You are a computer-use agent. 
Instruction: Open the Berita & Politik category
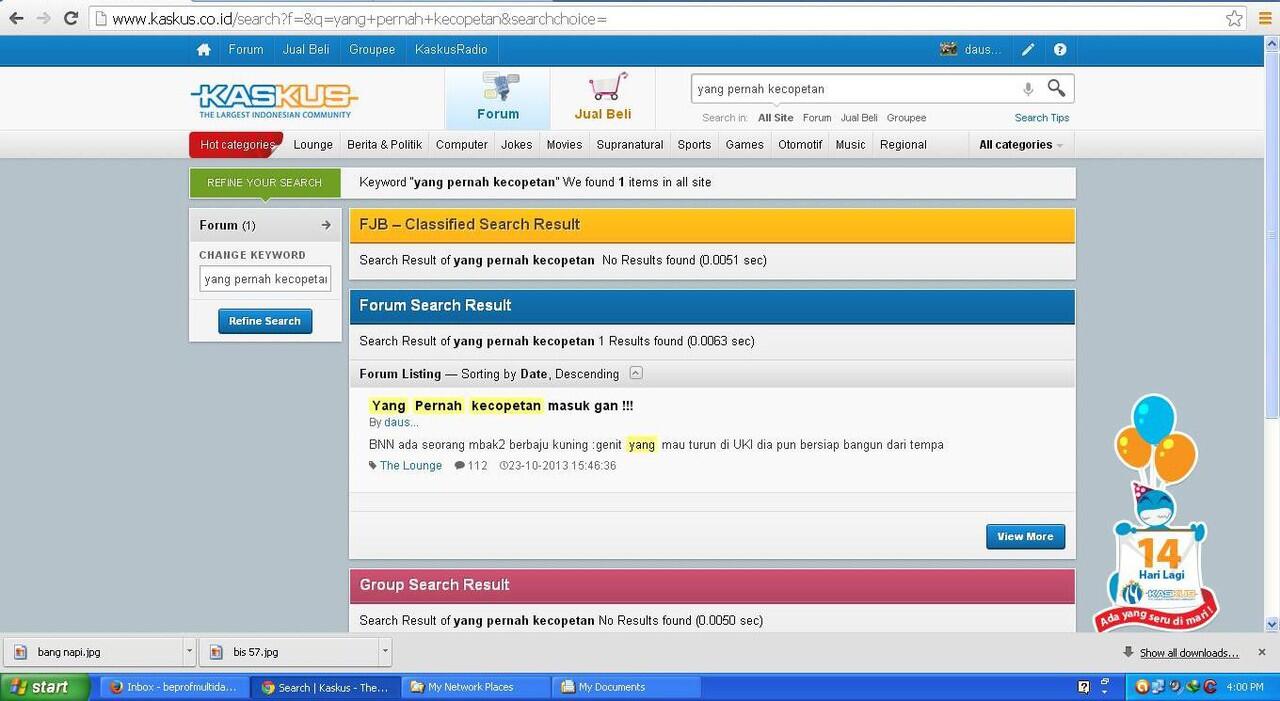click(385, 145)
